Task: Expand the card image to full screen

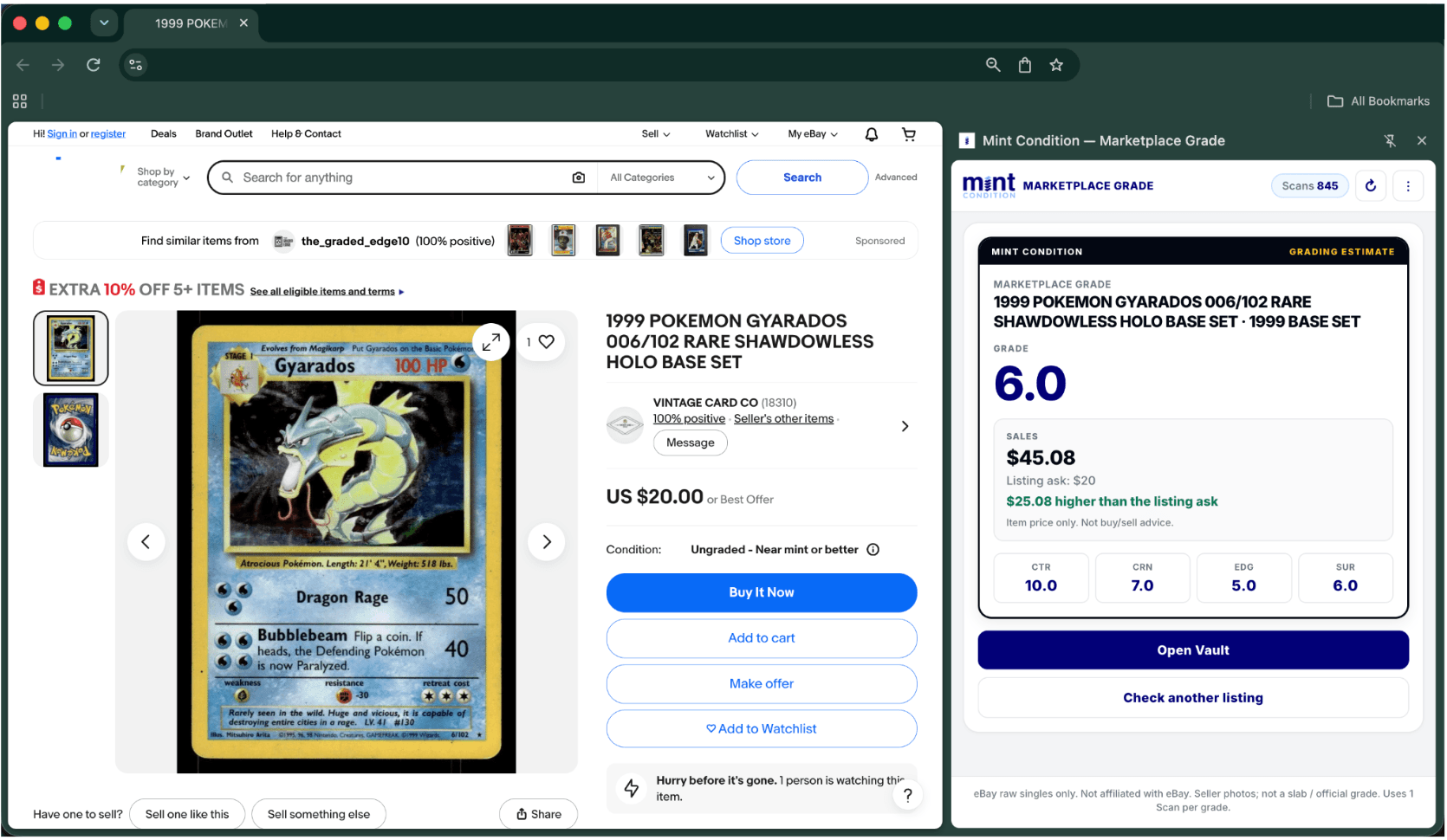Action: [490, 342]
